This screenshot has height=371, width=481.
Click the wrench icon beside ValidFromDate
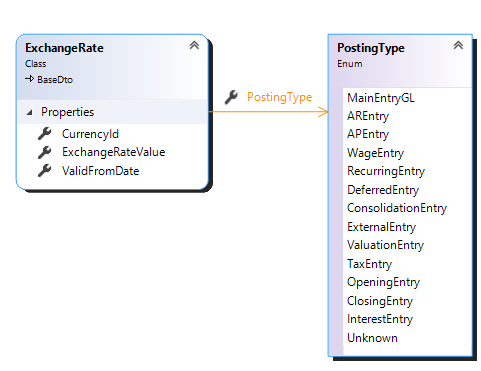pyautogui.click(x=45, y=171)
